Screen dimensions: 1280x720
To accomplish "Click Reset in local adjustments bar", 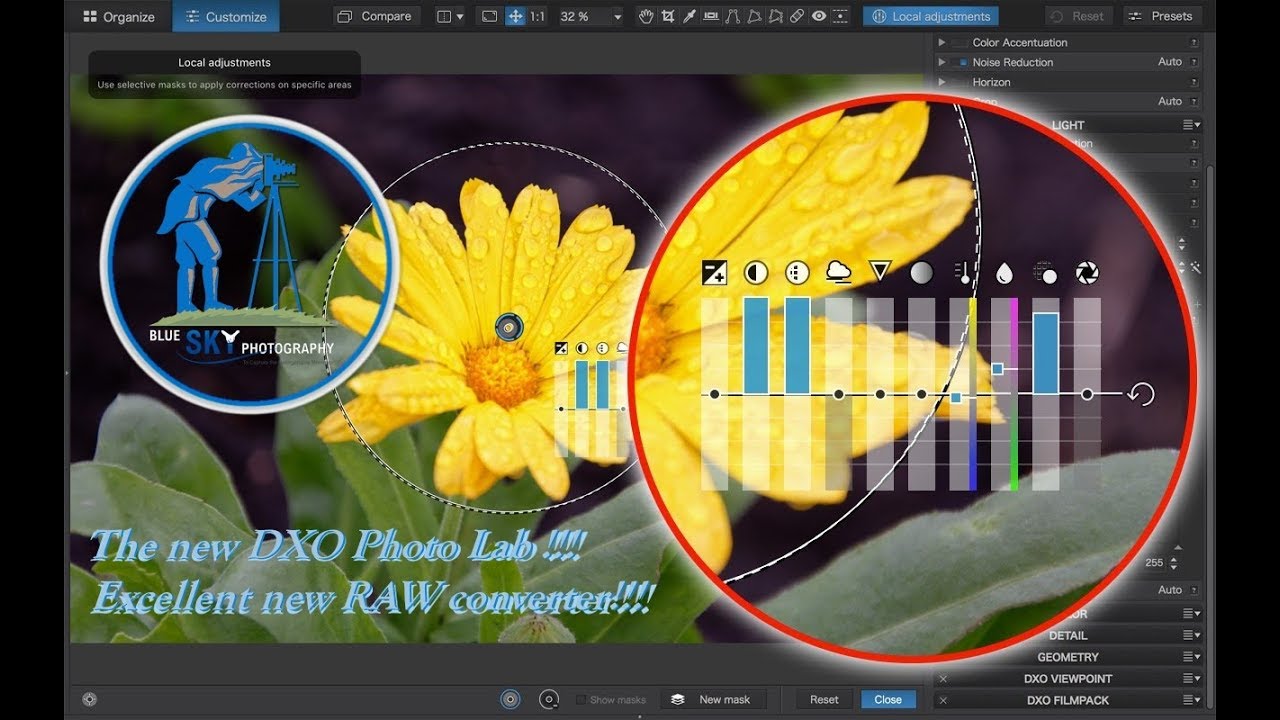I will tap(824, 699).
